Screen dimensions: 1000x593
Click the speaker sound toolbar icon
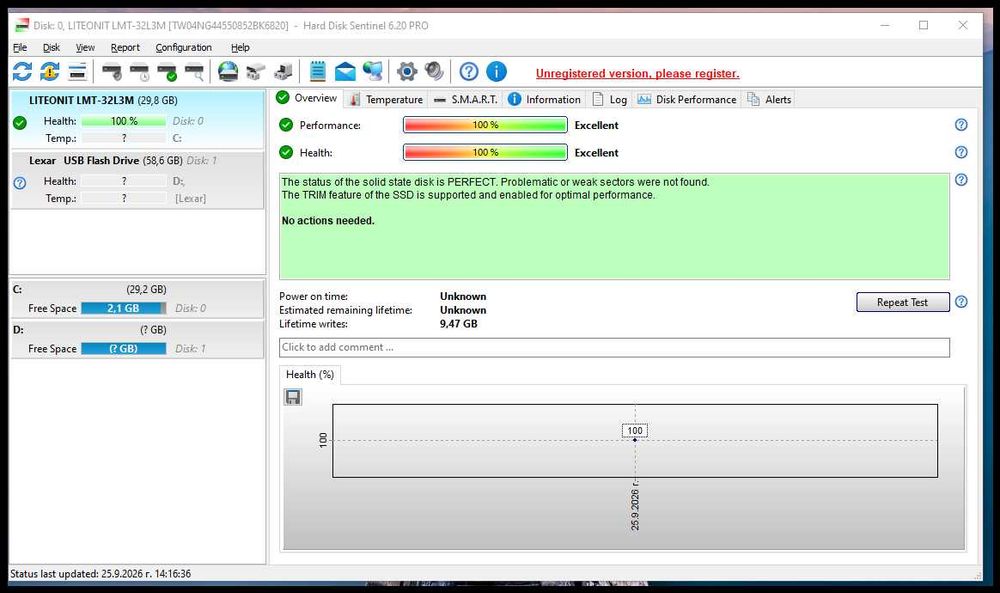point(434,71)
